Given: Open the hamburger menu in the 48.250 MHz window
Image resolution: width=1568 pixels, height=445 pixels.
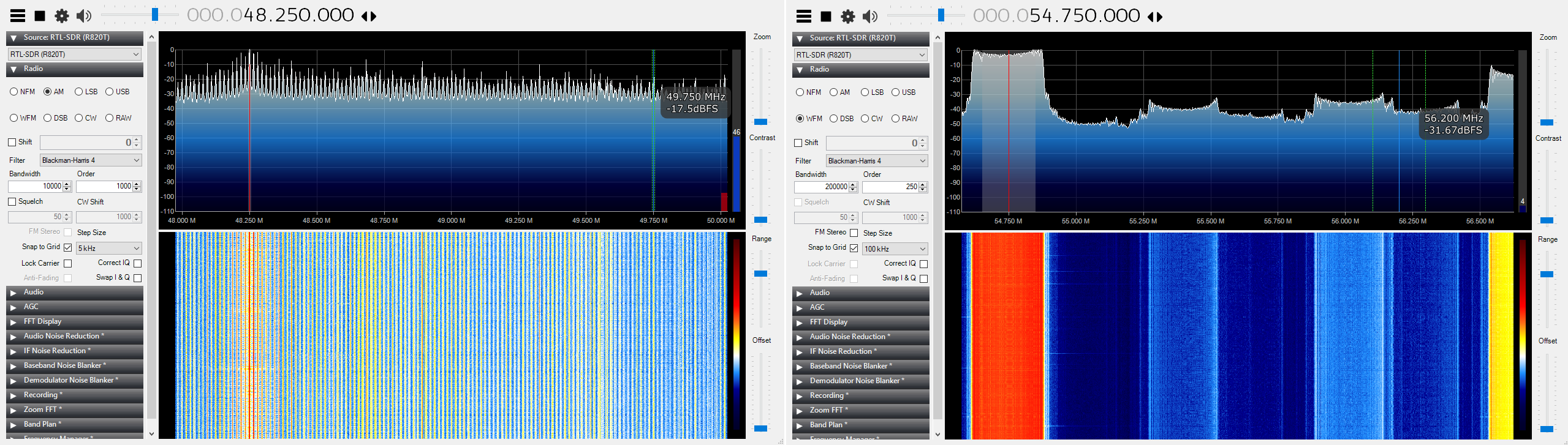Looking at the screenshot, I should point(18,16).
